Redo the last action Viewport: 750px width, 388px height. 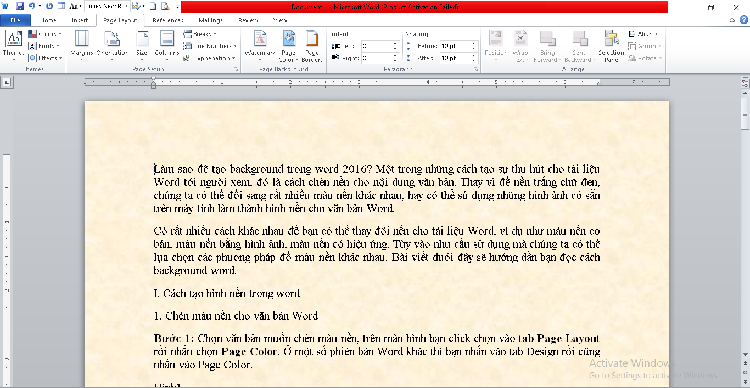(x=49, y=6)
